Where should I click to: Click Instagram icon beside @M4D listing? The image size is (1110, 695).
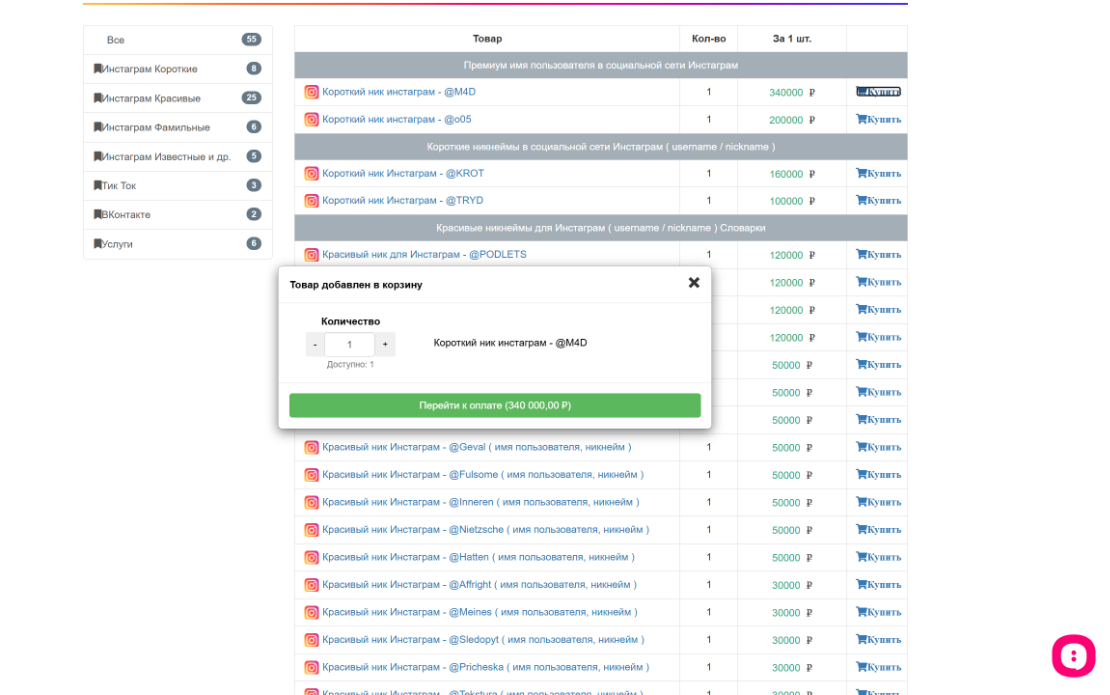311,92
